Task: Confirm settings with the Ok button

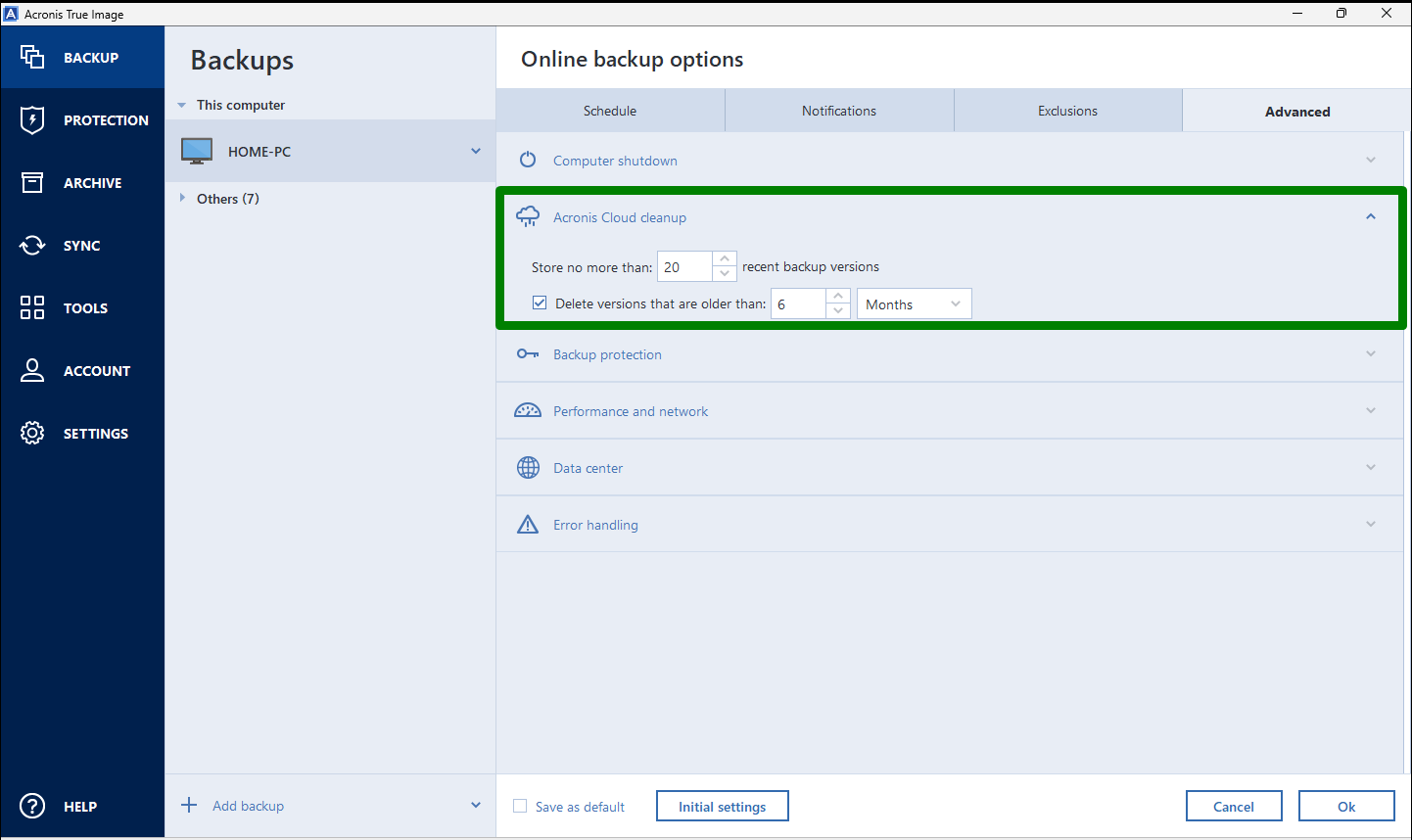Action: coord(1346,806)
